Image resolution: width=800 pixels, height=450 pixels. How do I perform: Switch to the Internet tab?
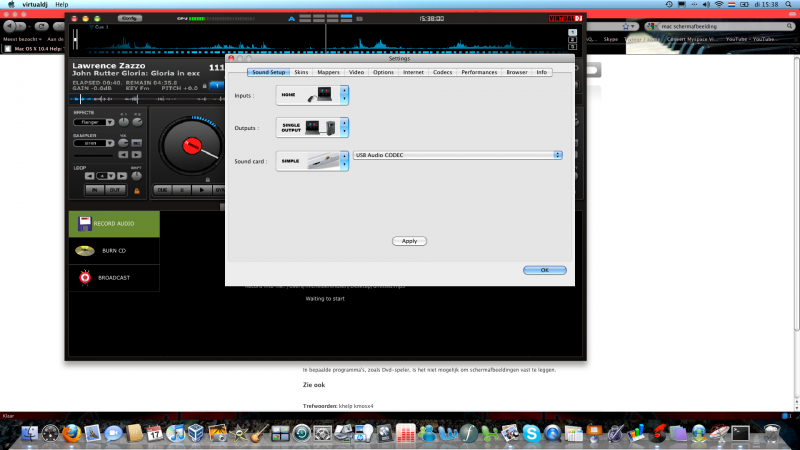[413, 72]
